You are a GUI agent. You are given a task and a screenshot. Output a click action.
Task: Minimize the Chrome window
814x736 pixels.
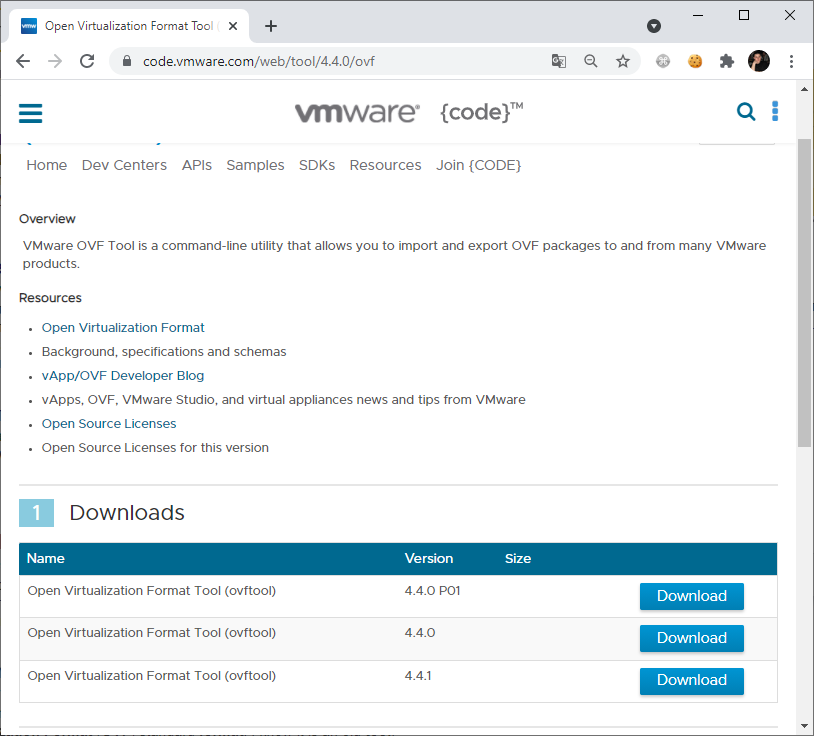pyautogui.click(x=698, y=16)
